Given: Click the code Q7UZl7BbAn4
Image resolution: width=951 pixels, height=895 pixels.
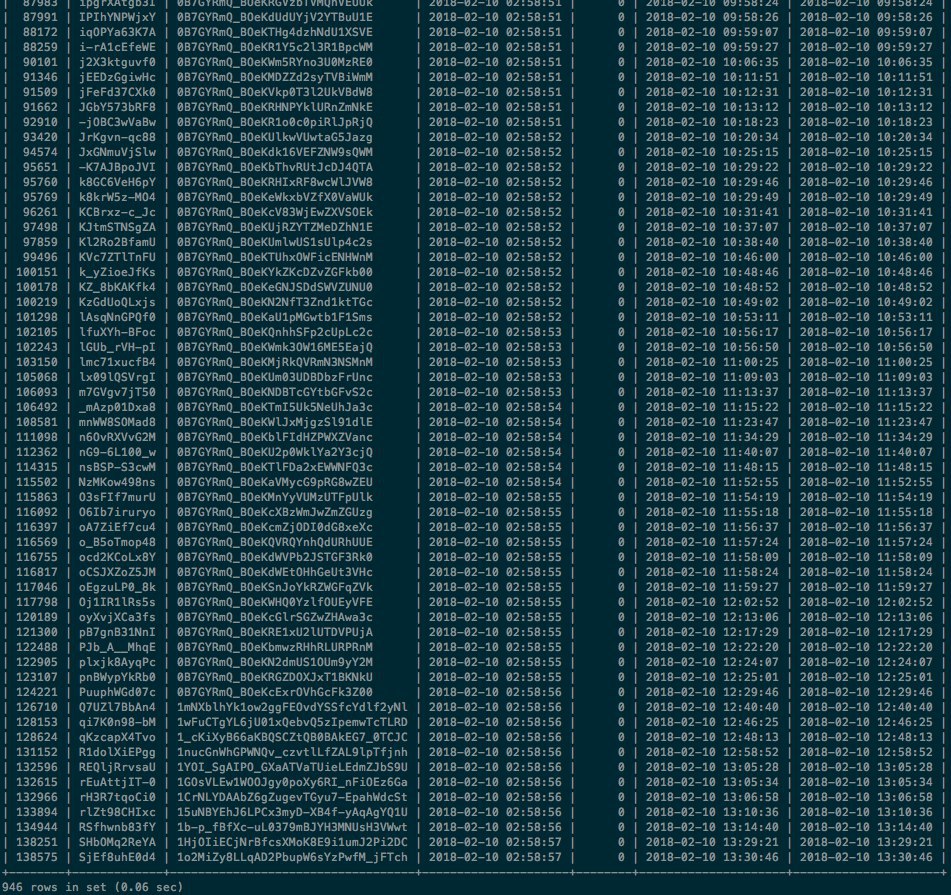Looking at the screenshot, I should pos(117,708).
